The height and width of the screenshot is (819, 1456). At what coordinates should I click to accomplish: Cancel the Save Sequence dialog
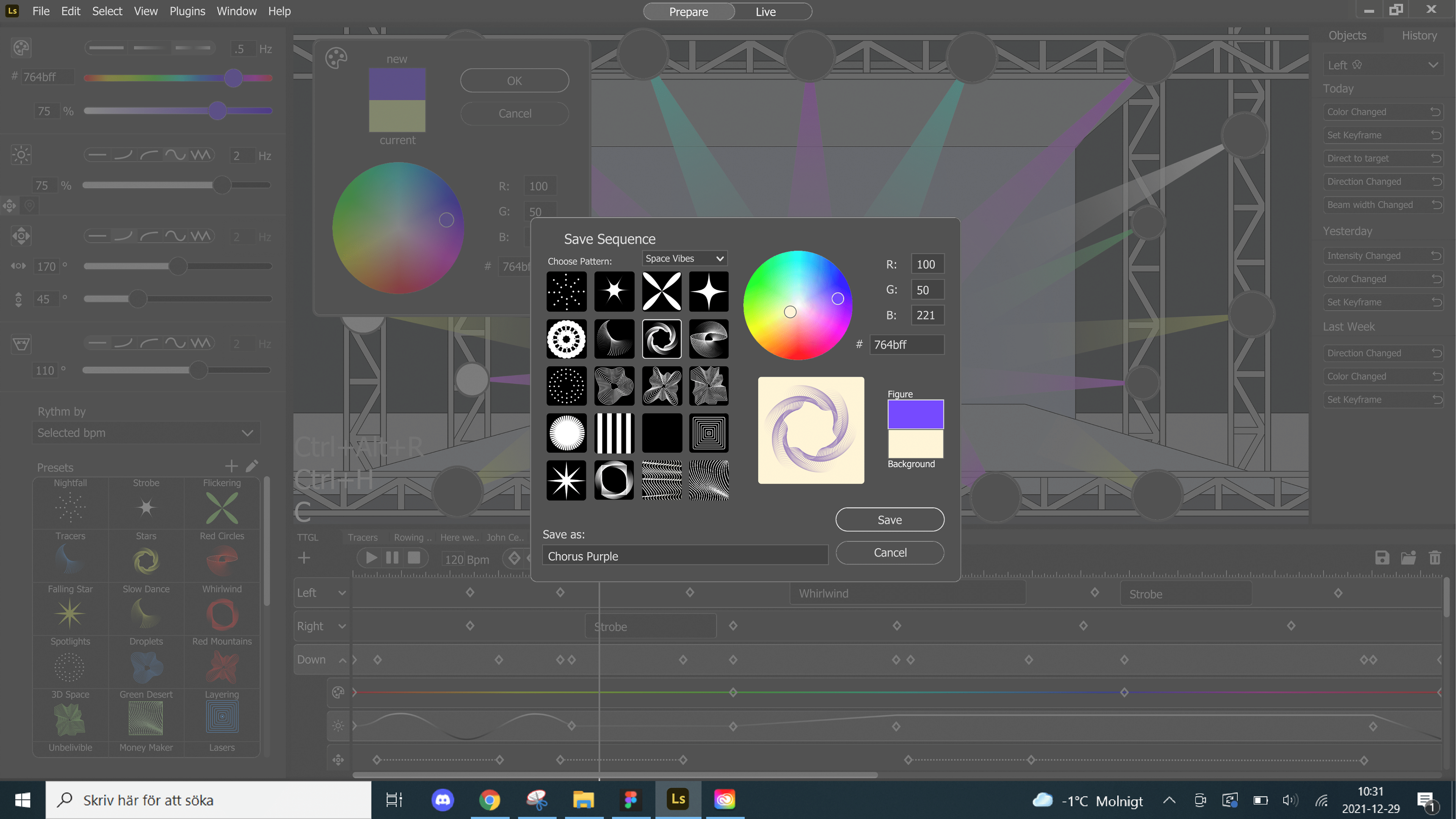890,552
